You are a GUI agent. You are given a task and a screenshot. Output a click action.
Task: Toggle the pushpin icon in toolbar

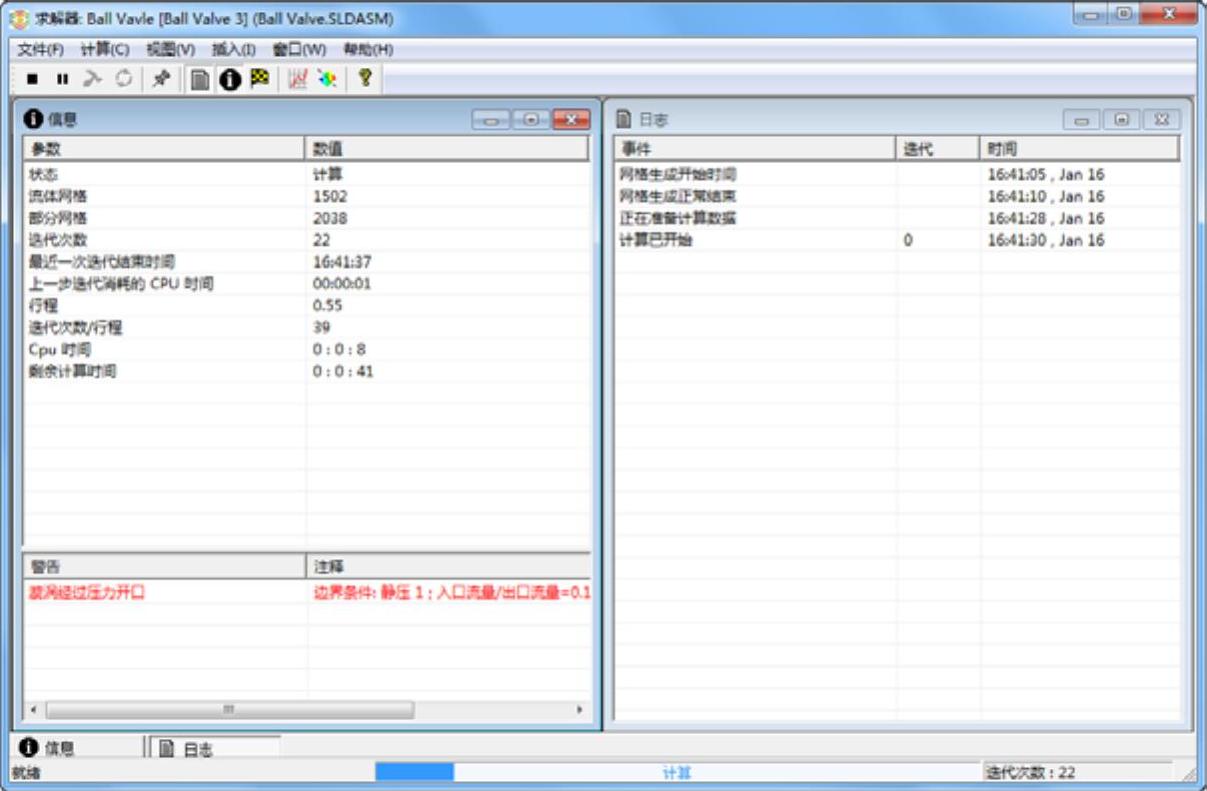tap(160, 79)
